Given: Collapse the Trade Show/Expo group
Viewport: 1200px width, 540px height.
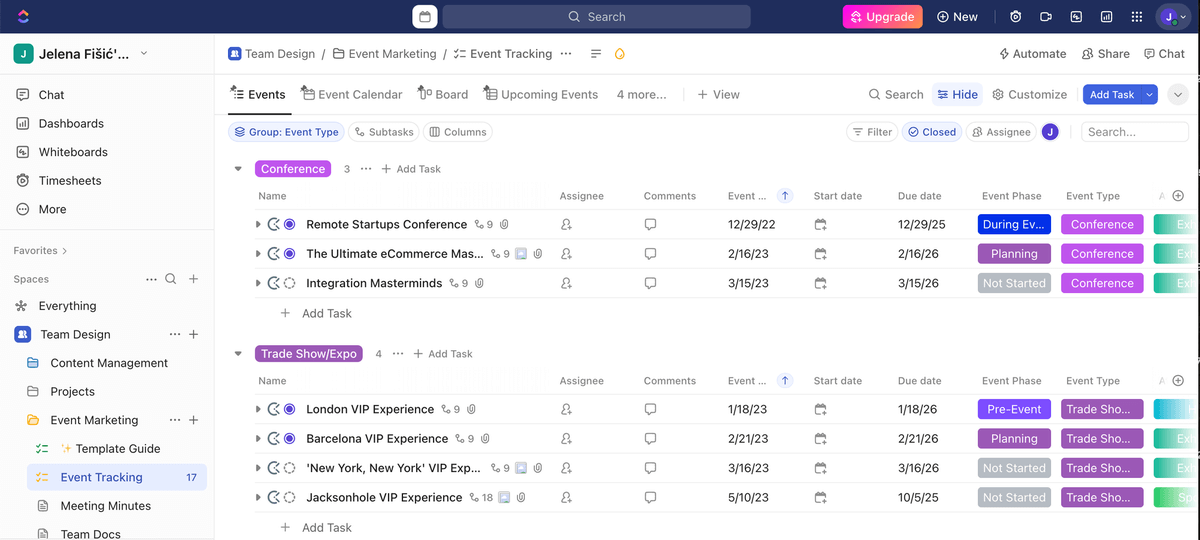Looking at the screenshot, I should coord(238,354).
